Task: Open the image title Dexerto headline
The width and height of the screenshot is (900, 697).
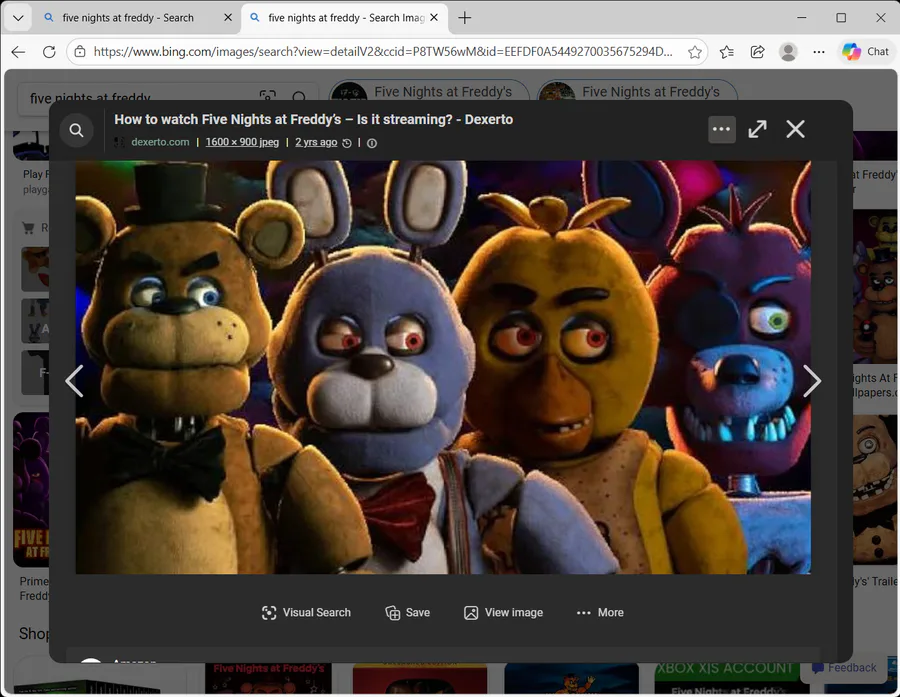Action: (313, 119)
